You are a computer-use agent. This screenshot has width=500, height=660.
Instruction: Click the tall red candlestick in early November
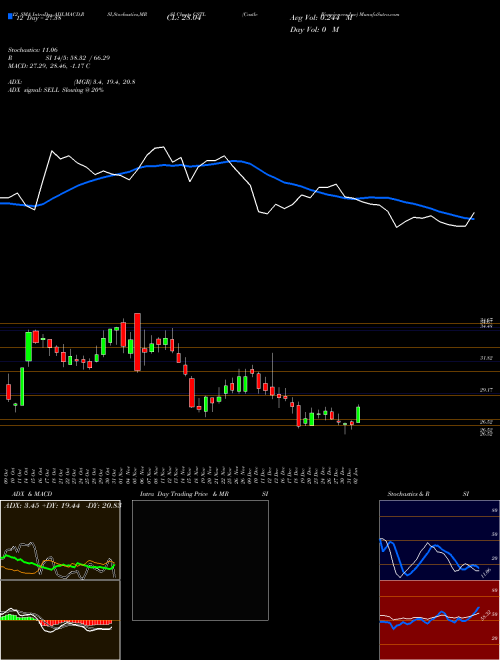137,342
